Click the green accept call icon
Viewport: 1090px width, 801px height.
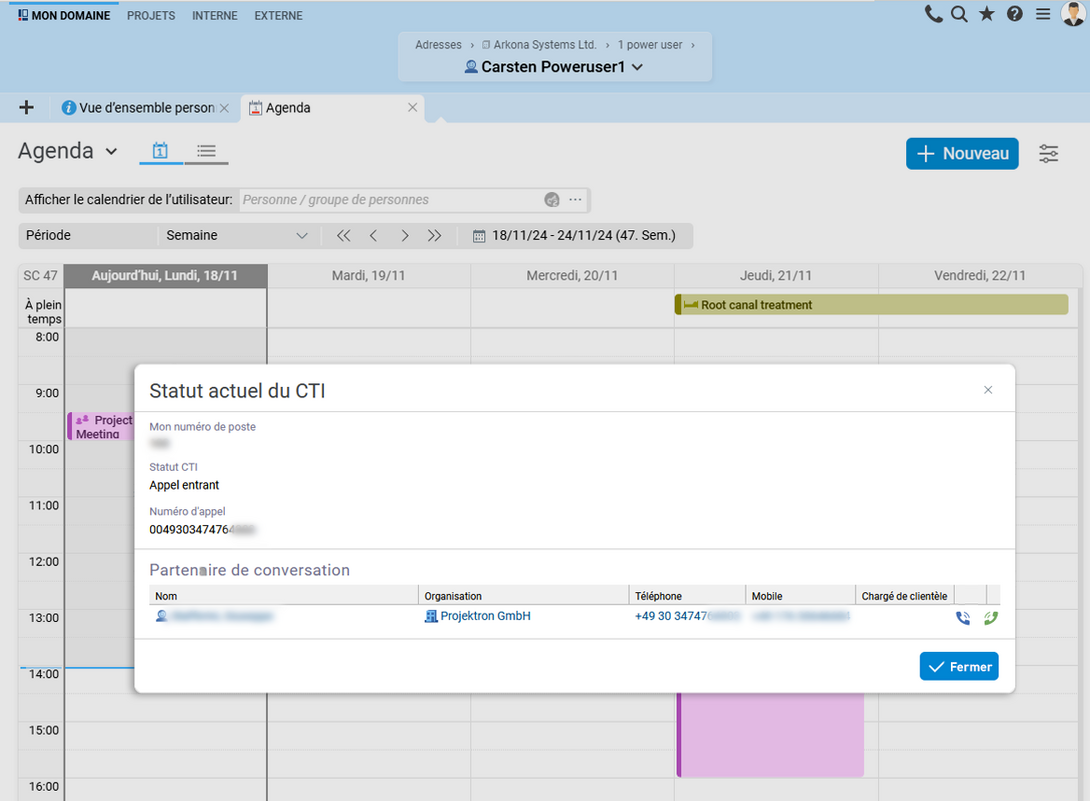pyautogui.click(x=990, y=618)
